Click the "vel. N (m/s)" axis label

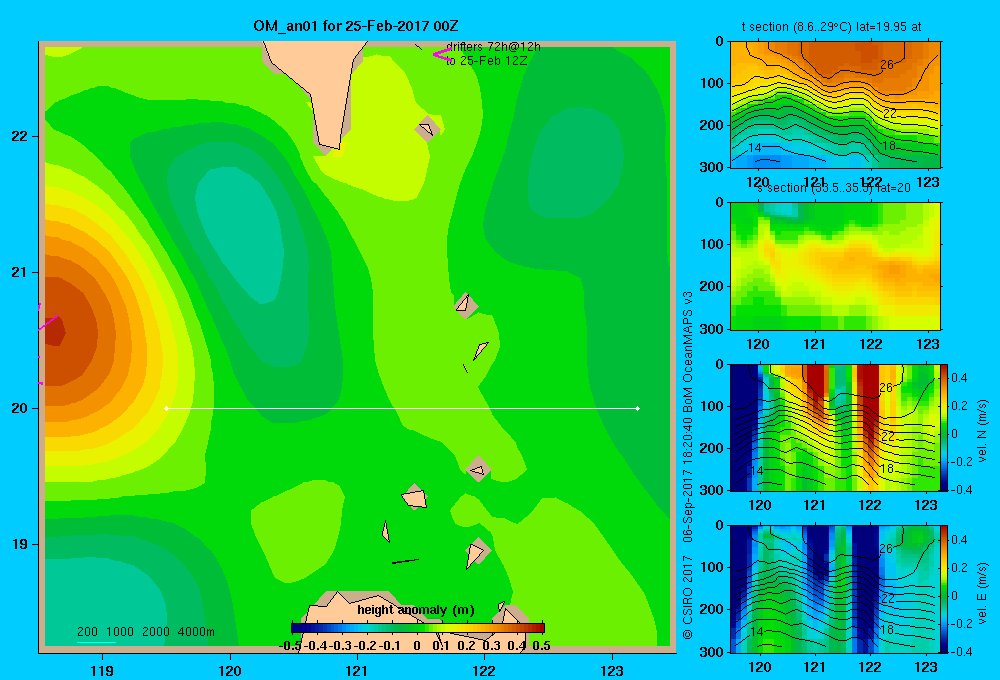click(983, 431)
